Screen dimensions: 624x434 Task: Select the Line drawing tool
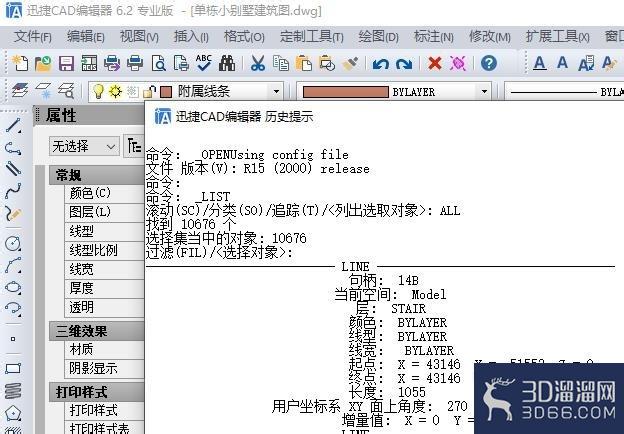13,126
